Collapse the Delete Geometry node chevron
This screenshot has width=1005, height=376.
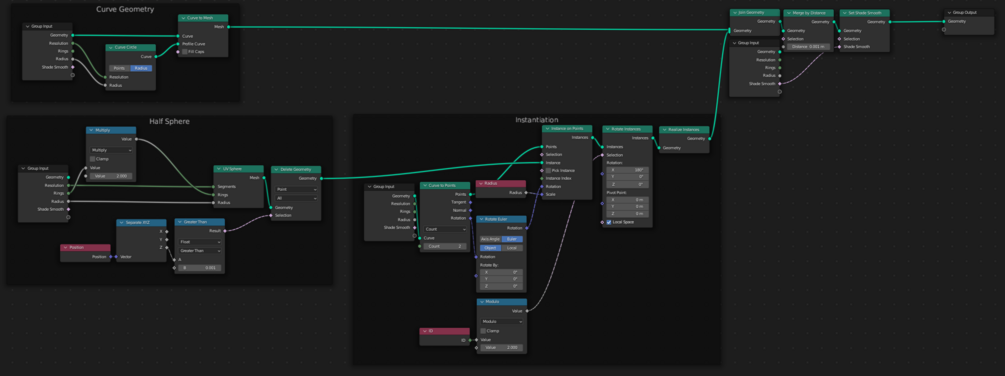click(277, 170)
